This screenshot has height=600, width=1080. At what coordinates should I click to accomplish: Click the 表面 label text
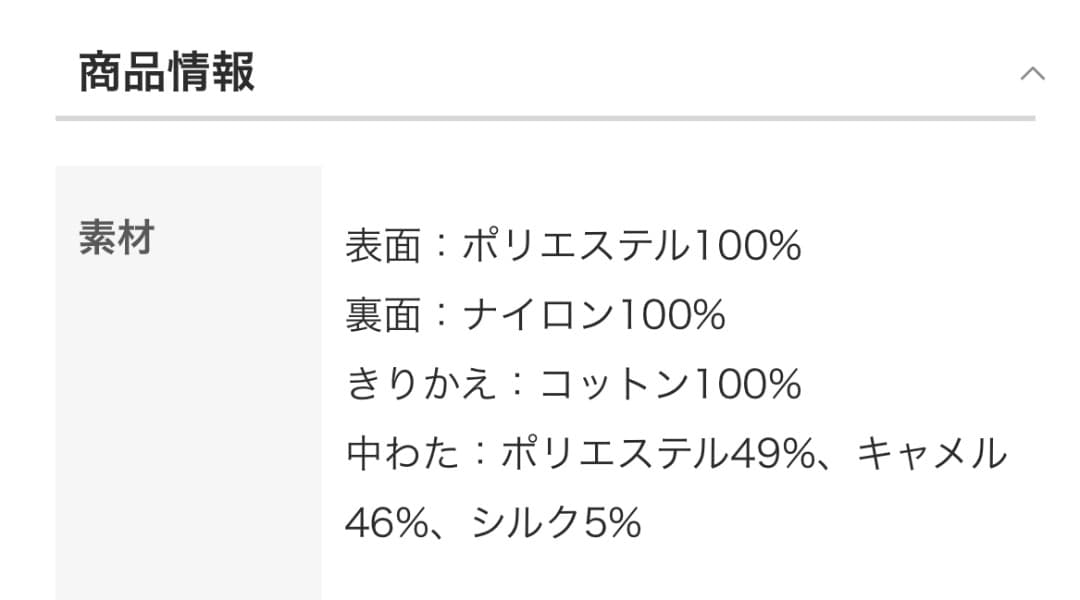pyautogui.click(x=386, y=245)
